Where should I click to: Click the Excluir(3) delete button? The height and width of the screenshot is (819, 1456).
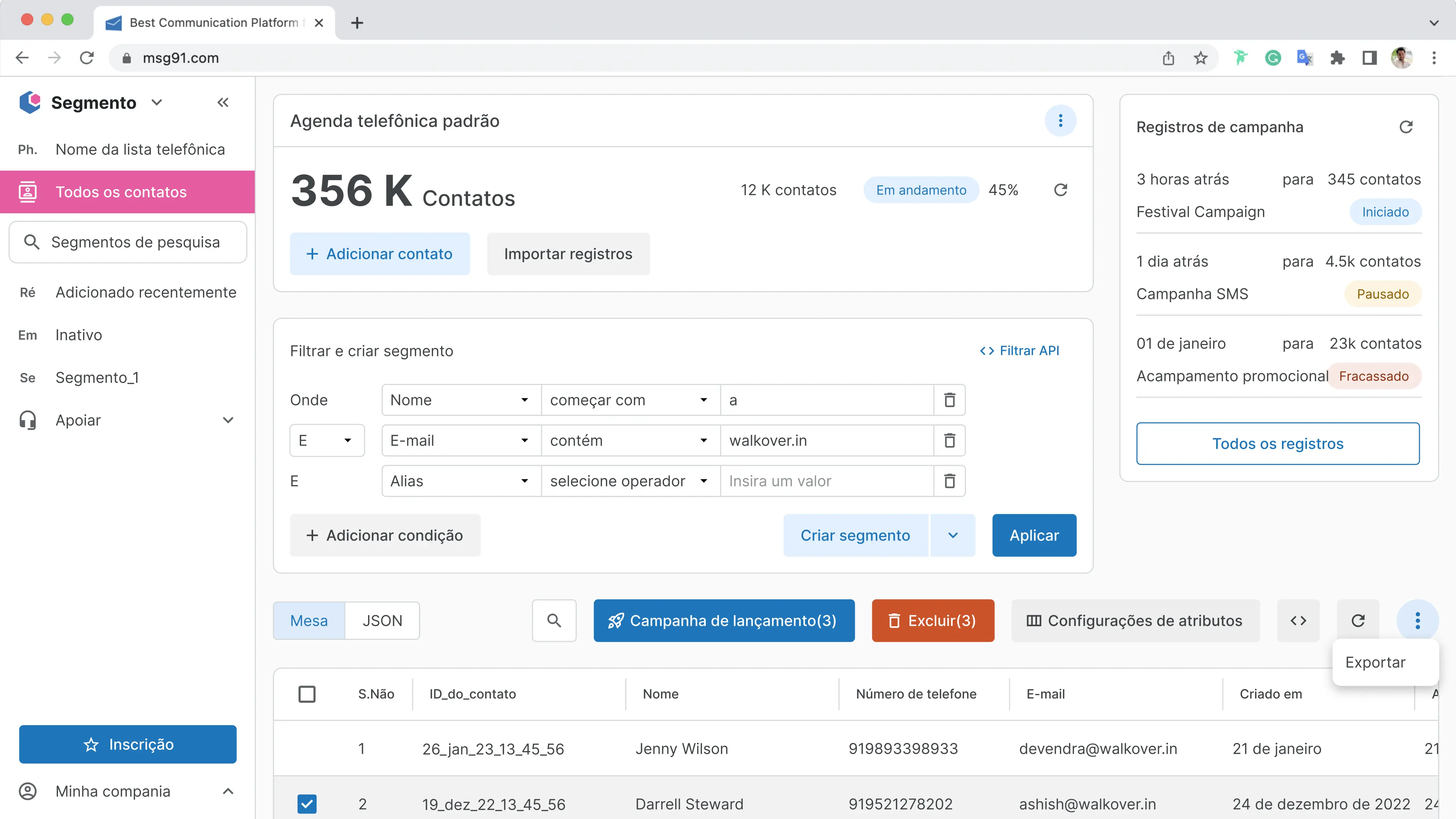[x=933, y=620]
